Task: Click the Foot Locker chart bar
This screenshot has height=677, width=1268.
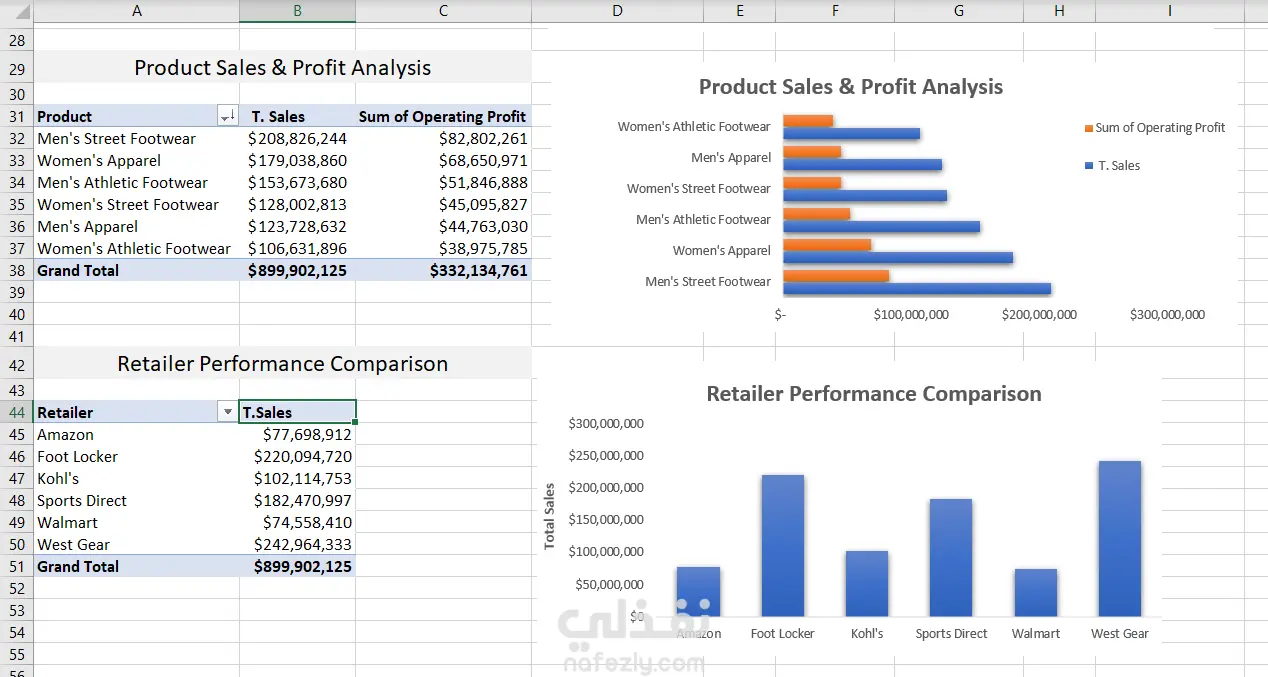Action: tap(782, 546)
